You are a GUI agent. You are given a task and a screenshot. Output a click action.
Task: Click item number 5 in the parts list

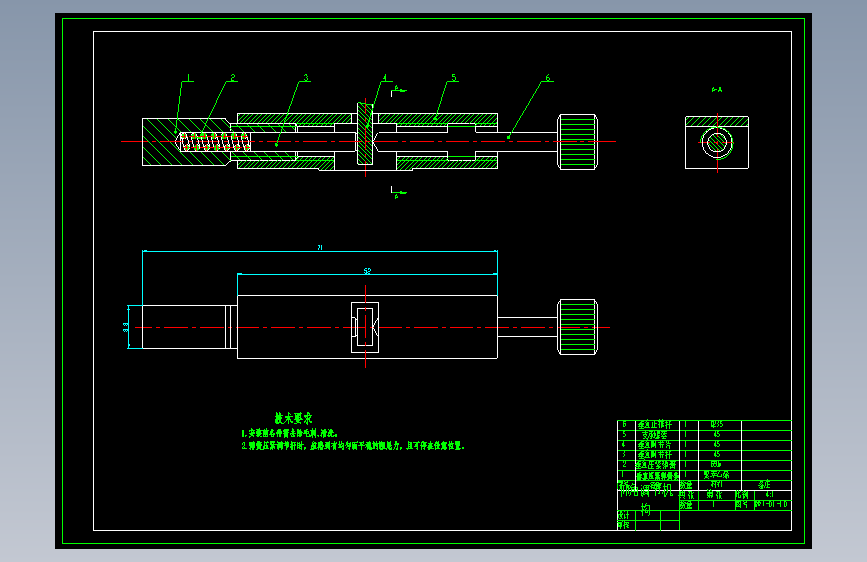coord(624,434)
